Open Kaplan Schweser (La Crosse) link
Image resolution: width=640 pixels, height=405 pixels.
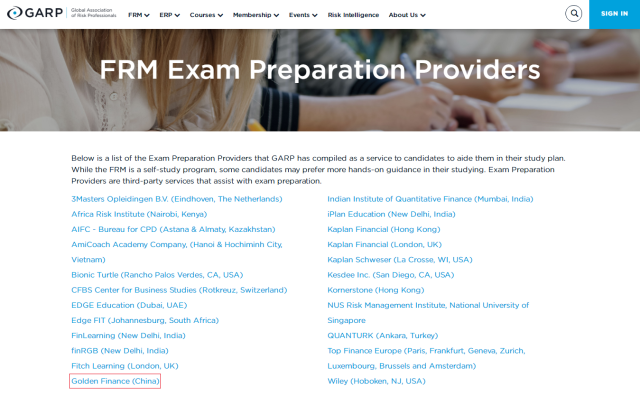(400, 260)
